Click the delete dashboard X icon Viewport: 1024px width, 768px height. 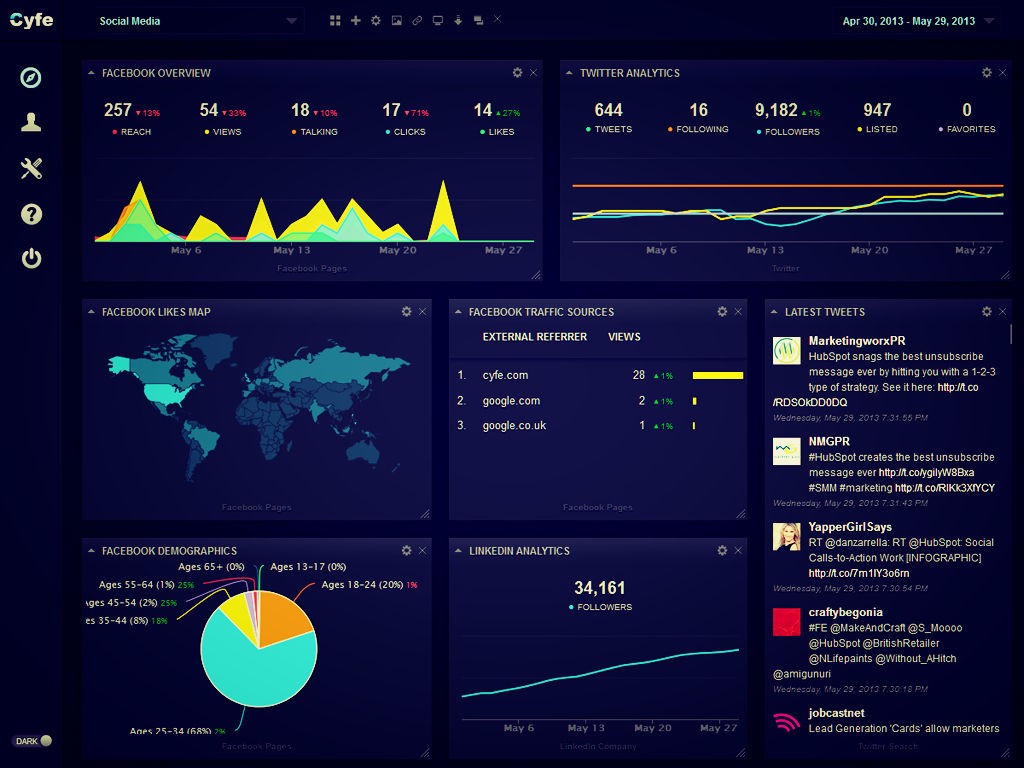tap(498, 19)
